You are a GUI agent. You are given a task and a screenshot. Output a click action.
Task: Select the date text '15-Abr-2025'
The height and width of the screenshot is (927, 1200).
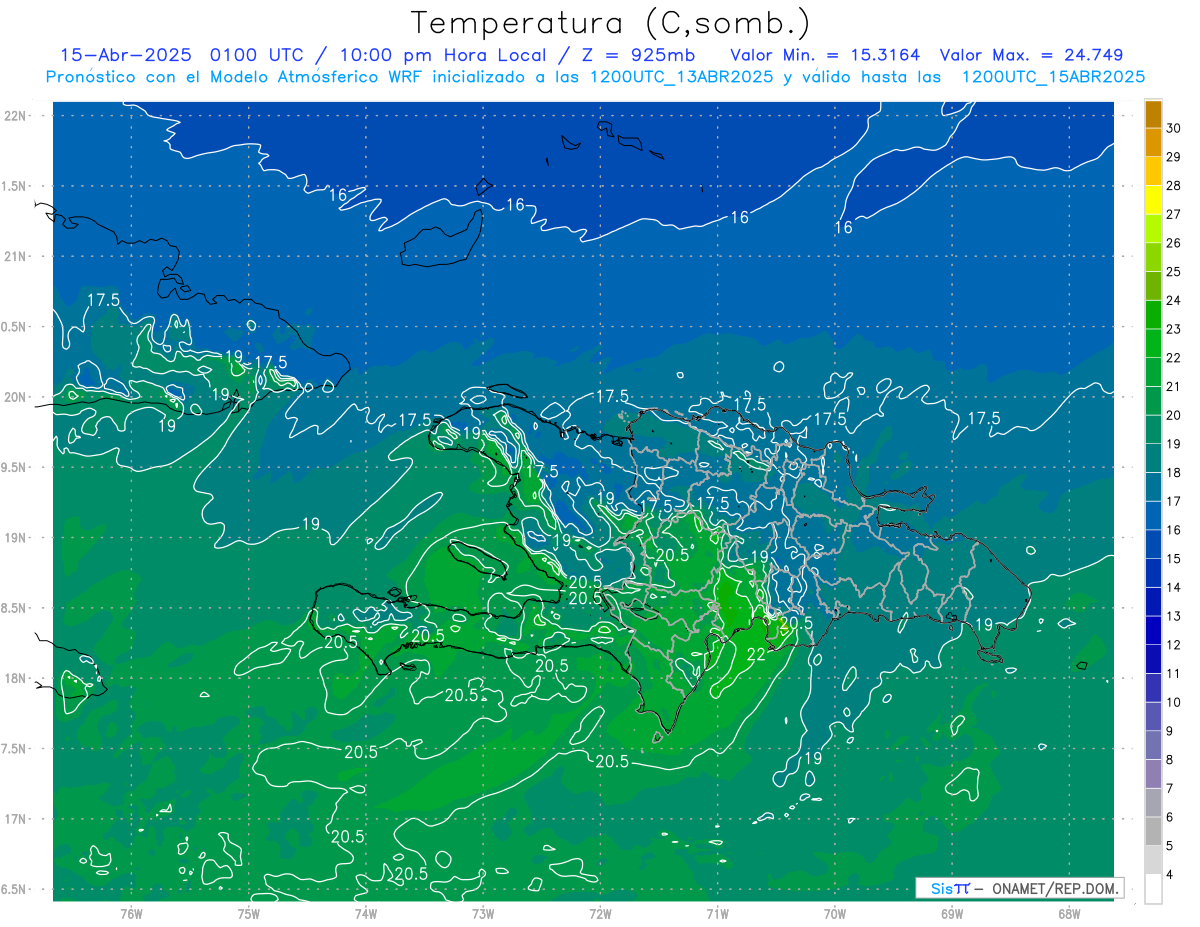coord(126,55)
